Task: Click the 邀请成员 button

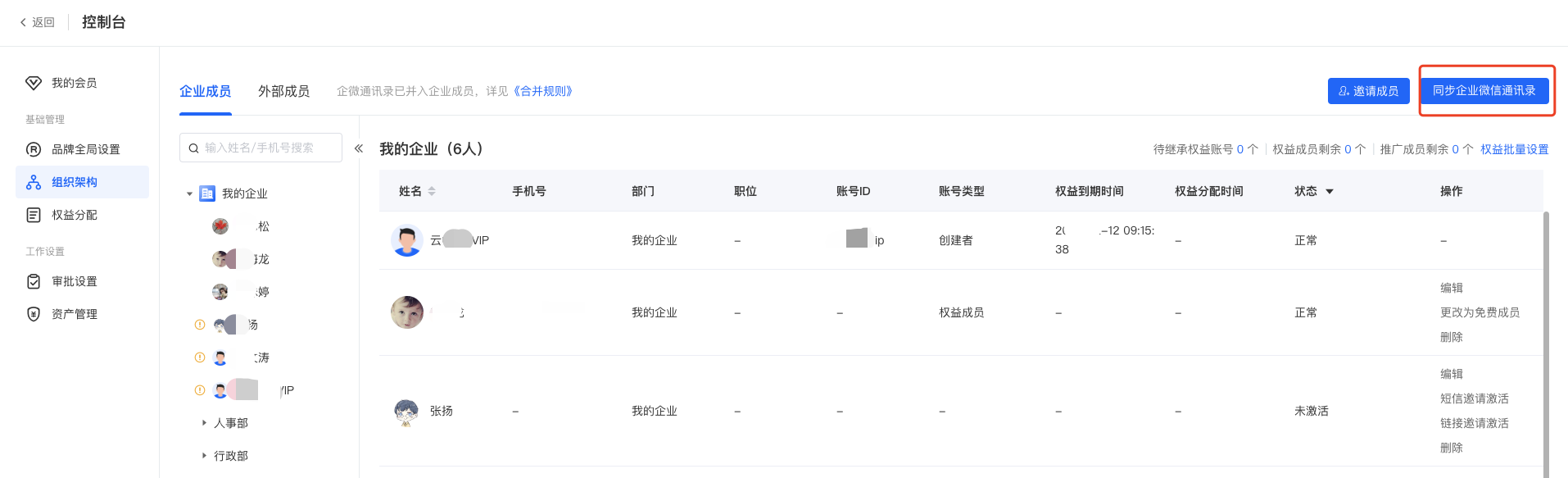Action: click(1368, 91)
